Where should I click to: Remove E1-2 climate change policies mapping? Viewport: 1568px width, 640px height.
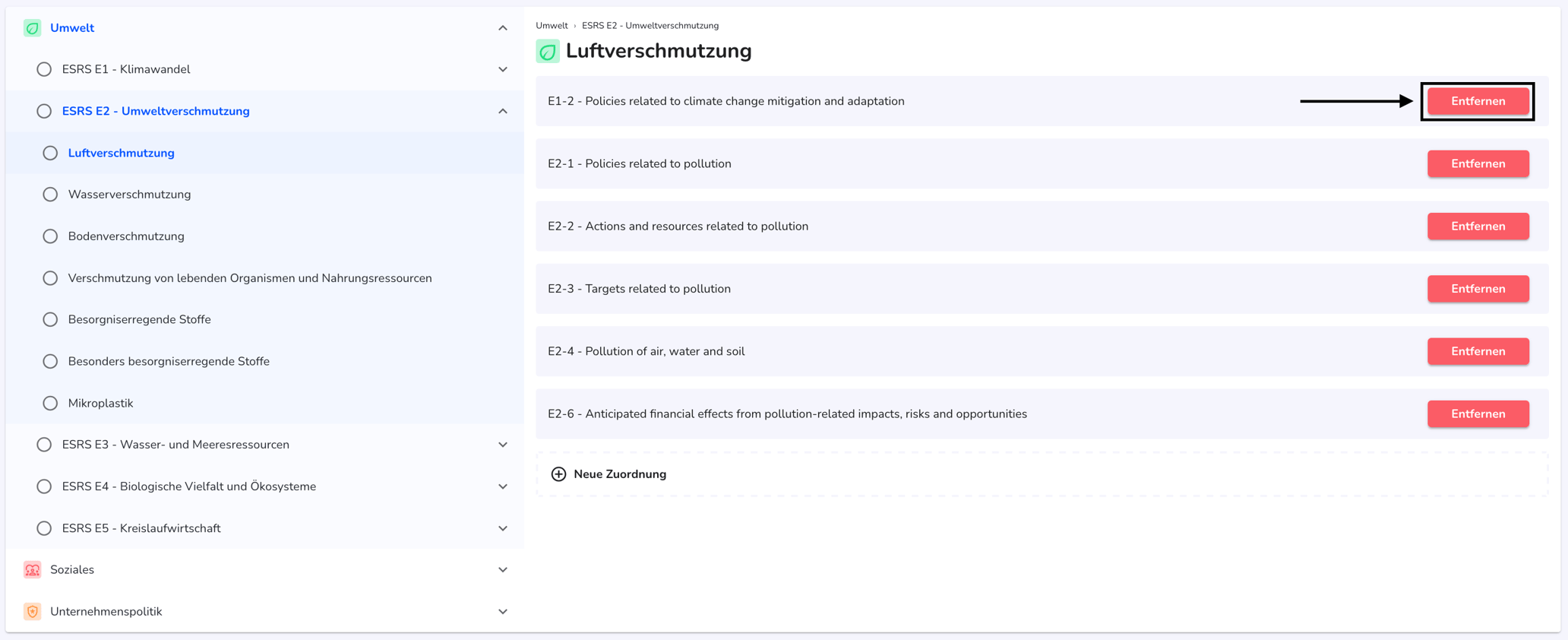click(x=1478, y=101)
